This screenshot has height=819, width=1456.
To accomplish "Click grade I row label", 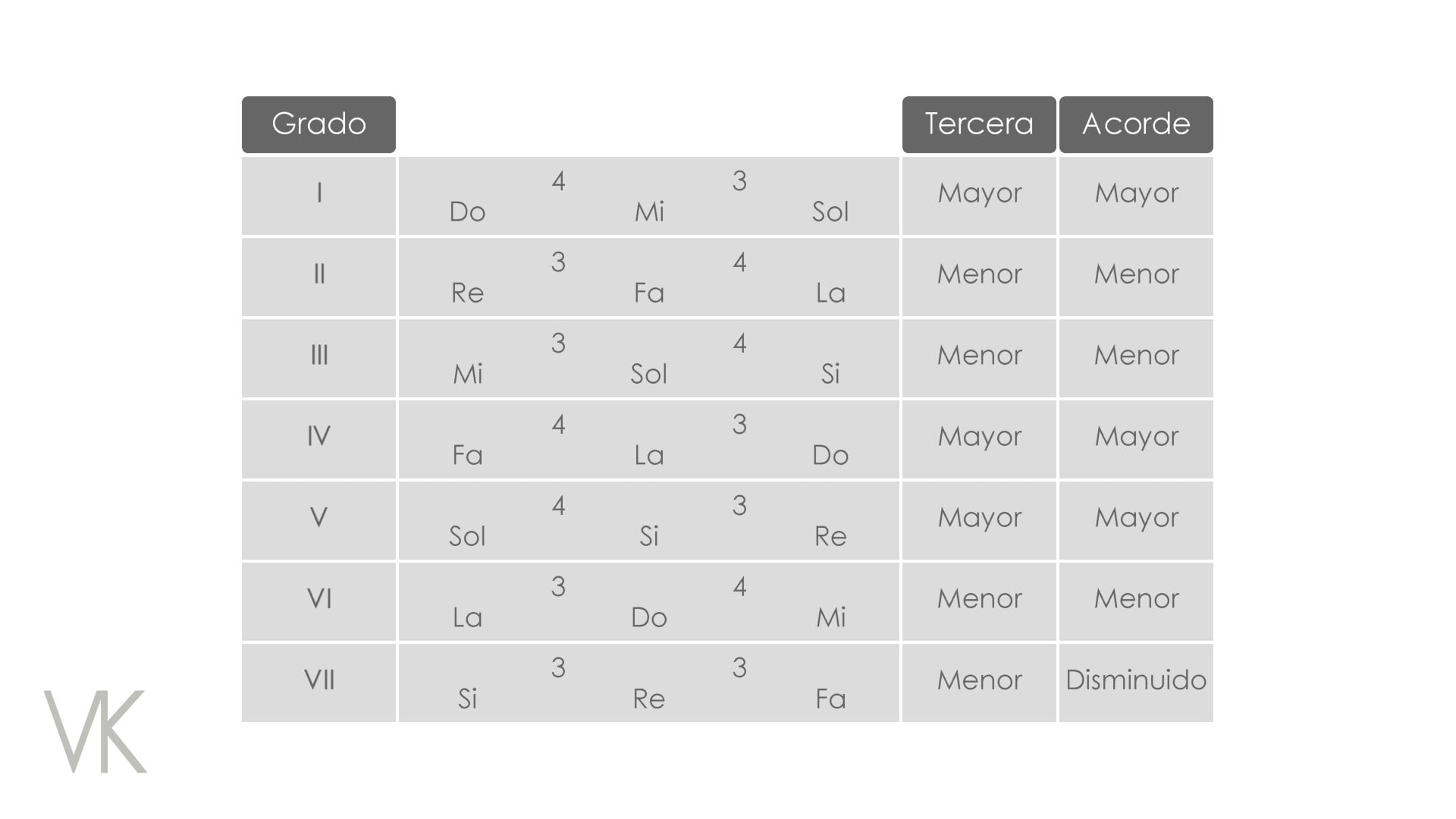I will pyautogui.click(x=318, y=193).
